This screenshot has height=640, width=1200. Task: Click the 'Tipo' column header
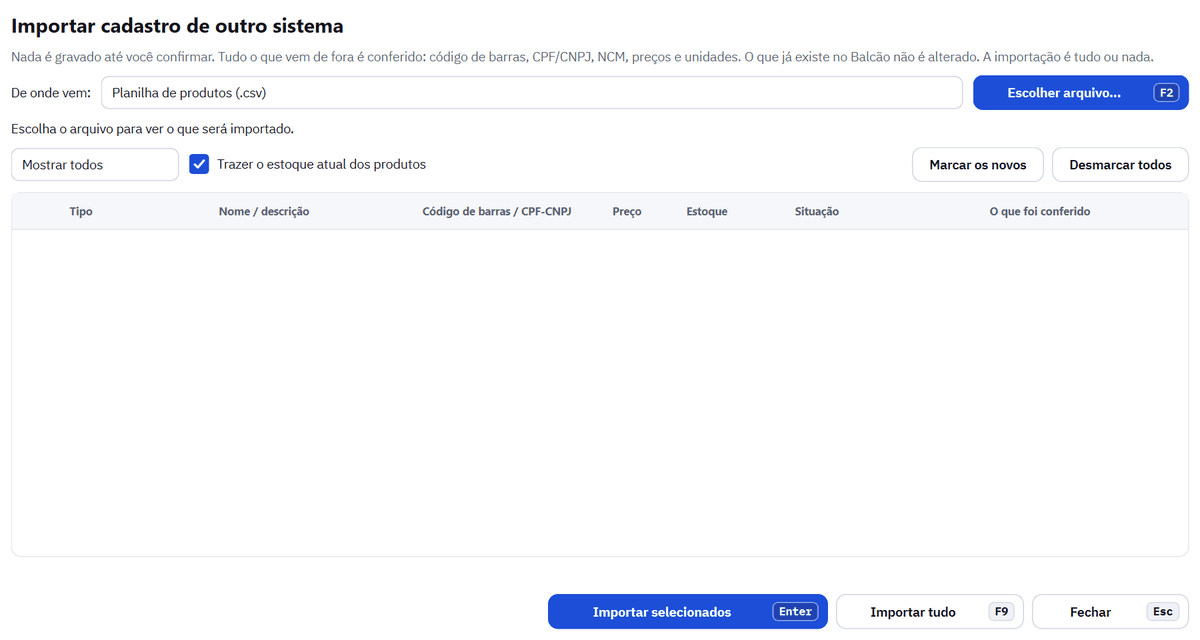(x=81, y=212)
